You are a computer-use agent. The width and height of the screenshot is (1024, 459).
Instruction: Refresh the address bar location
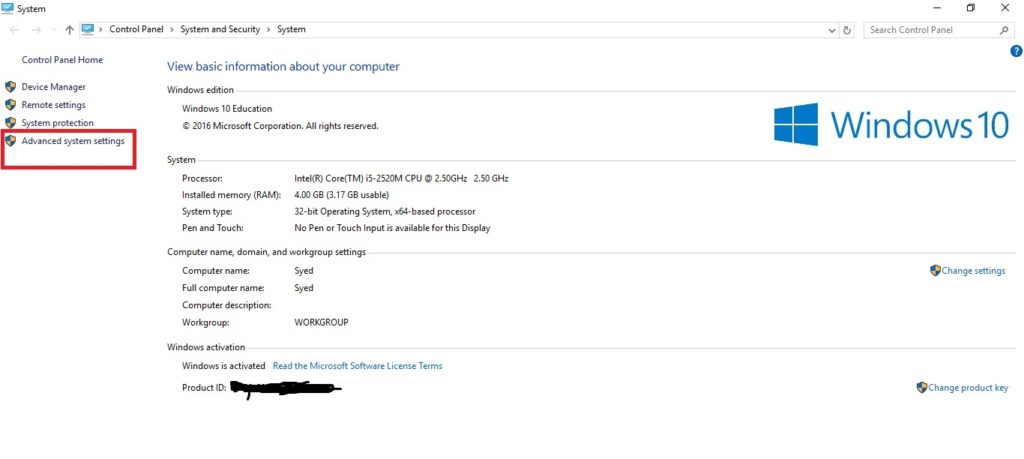[848, 30]
